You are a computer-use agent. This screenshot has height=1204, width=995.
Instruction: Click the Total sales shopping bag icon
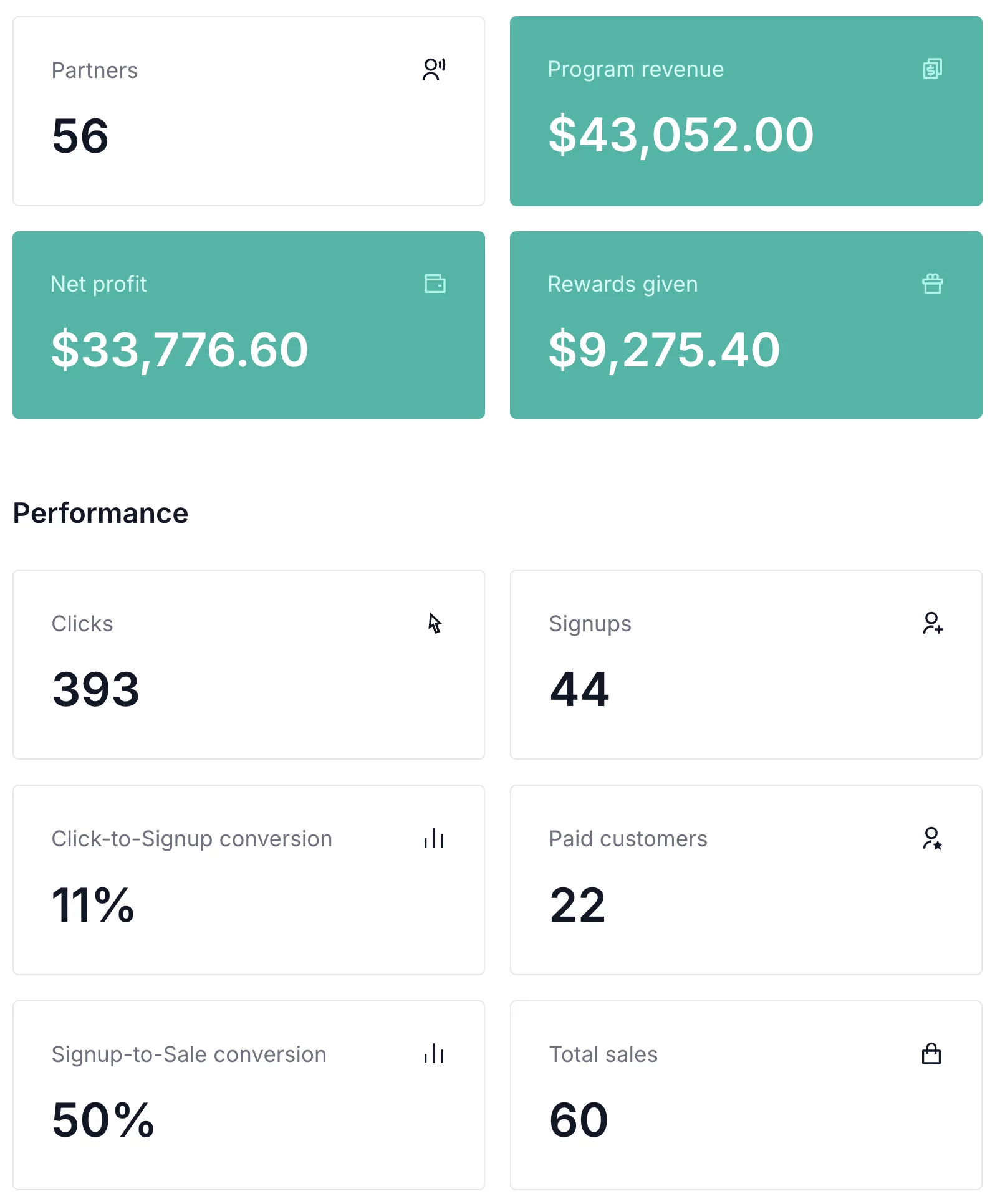[931, 1054]
